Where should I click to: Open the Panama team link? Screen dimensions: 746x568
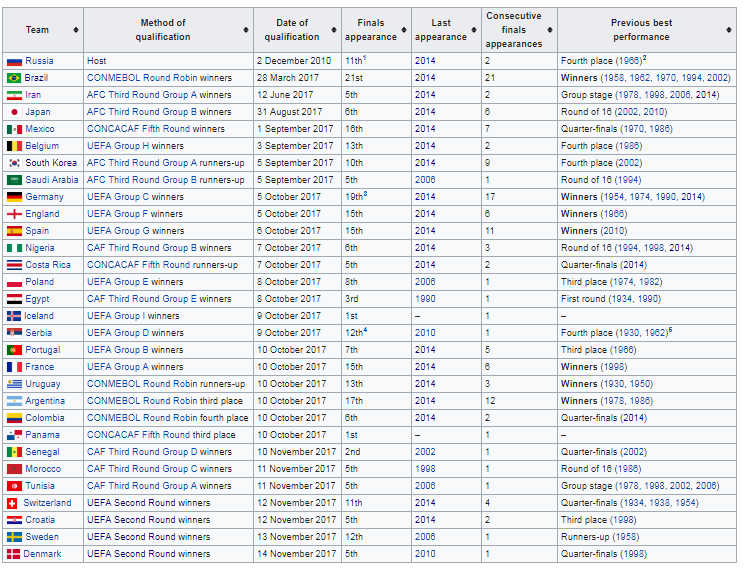42,435
